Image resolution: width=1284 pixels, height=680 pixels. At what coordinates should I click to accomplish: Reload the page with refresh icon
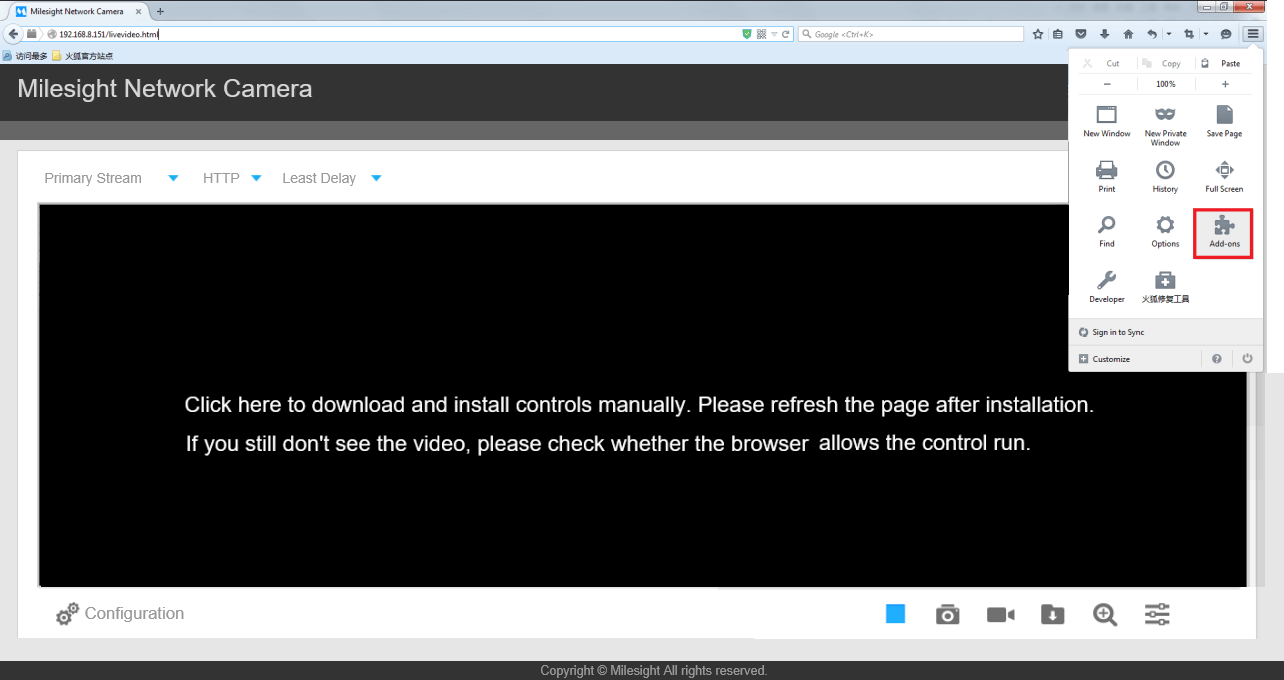coord(786,34)
